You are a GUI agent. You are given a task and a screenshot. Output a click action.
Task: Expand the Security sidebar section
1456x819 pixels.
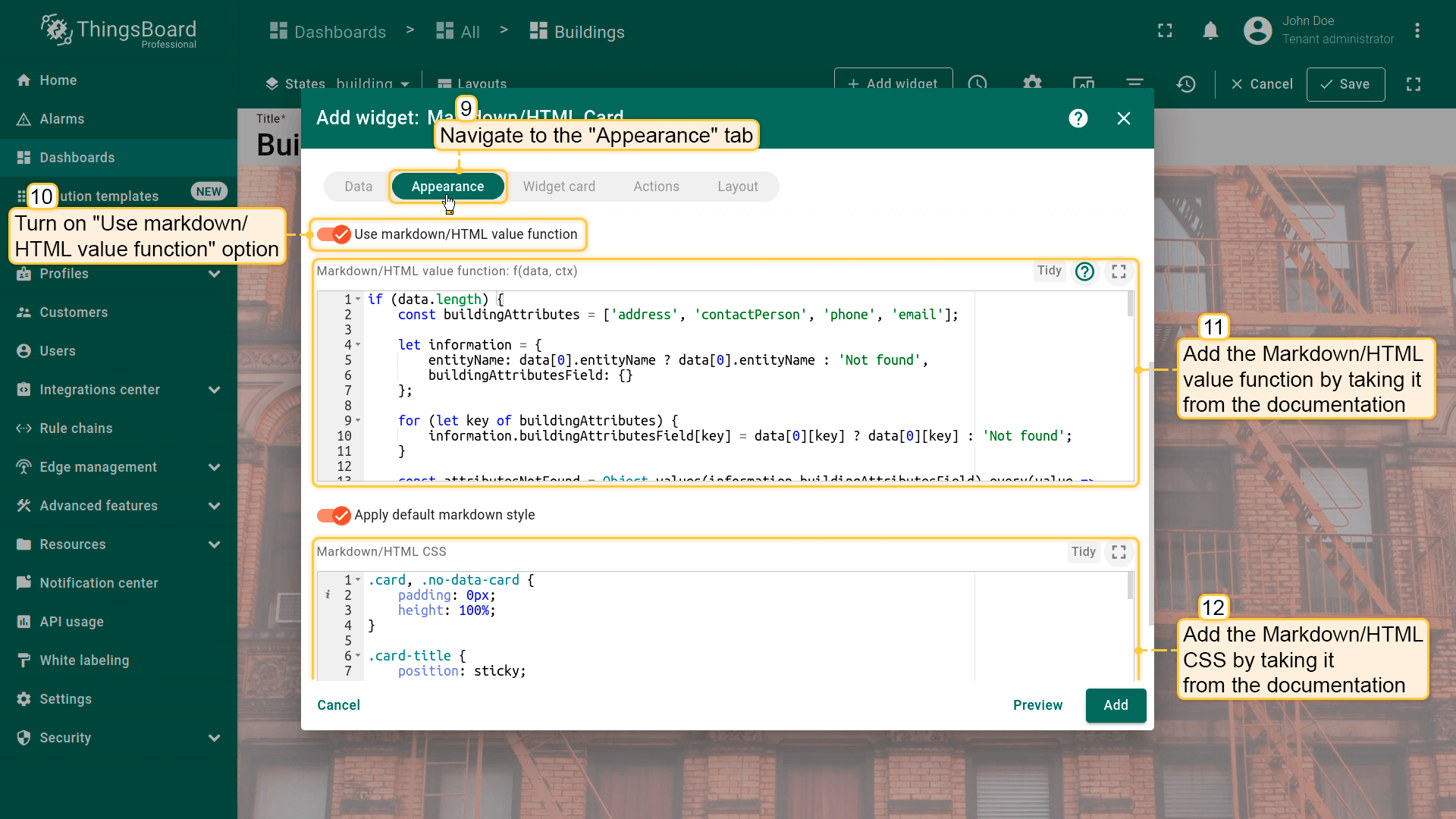[x=214, y=738]
